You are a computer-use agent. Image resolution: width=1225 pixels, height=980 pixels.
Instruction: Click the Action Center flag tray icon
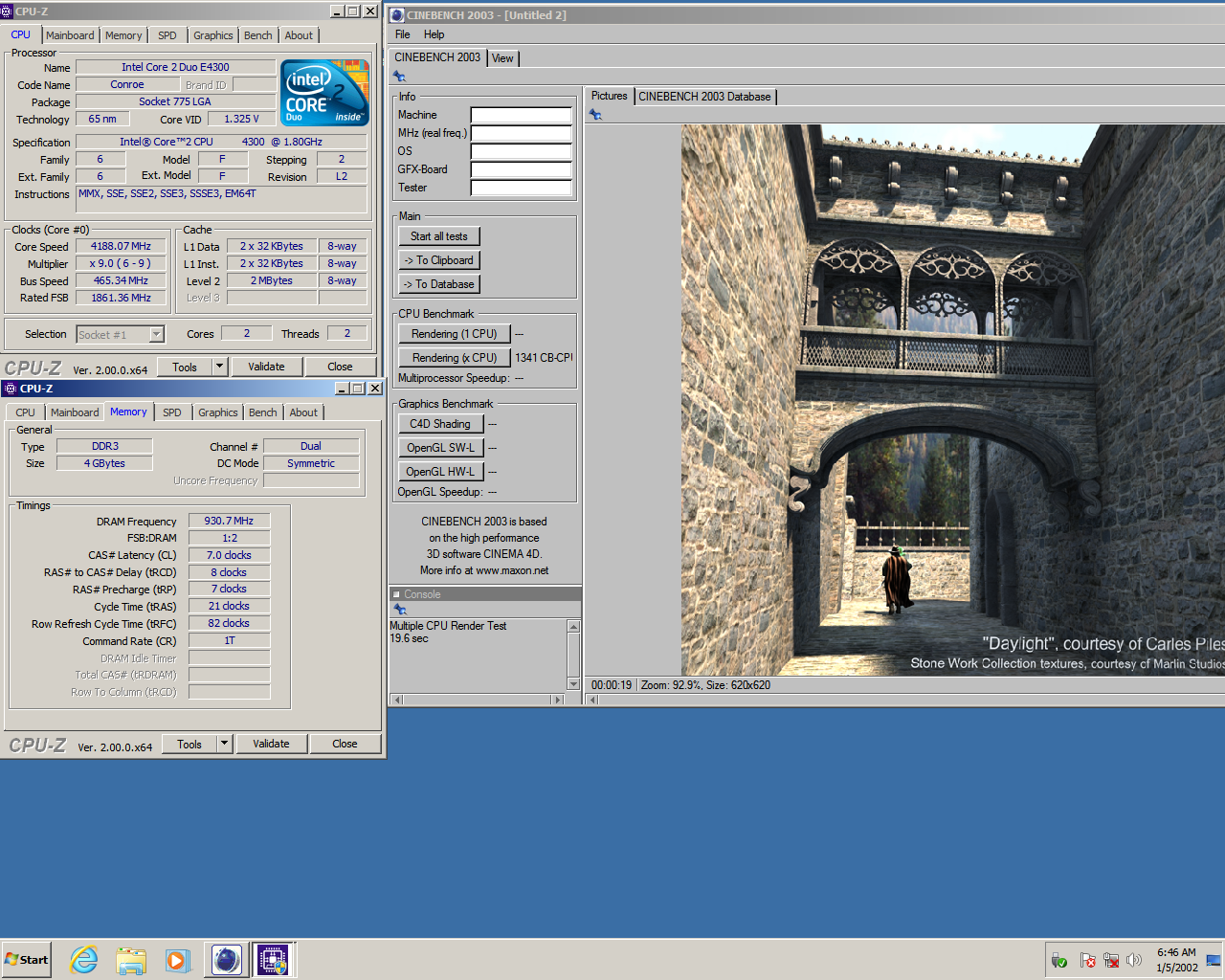(1087, 960)
